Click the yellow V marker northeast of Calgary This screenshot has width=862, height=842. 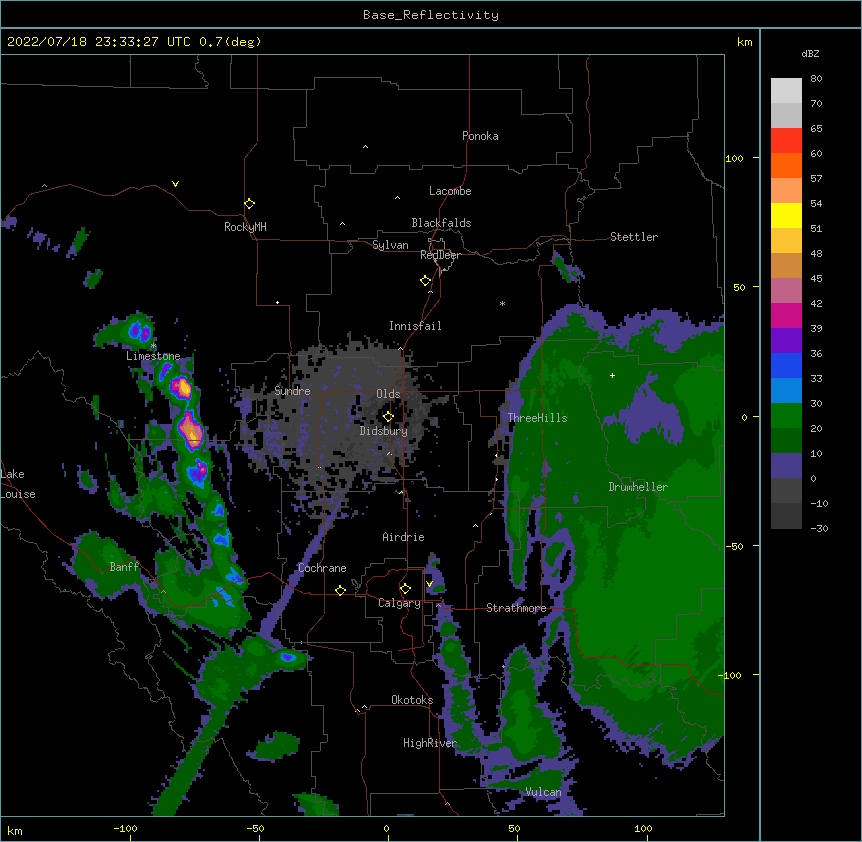(429, 584)
